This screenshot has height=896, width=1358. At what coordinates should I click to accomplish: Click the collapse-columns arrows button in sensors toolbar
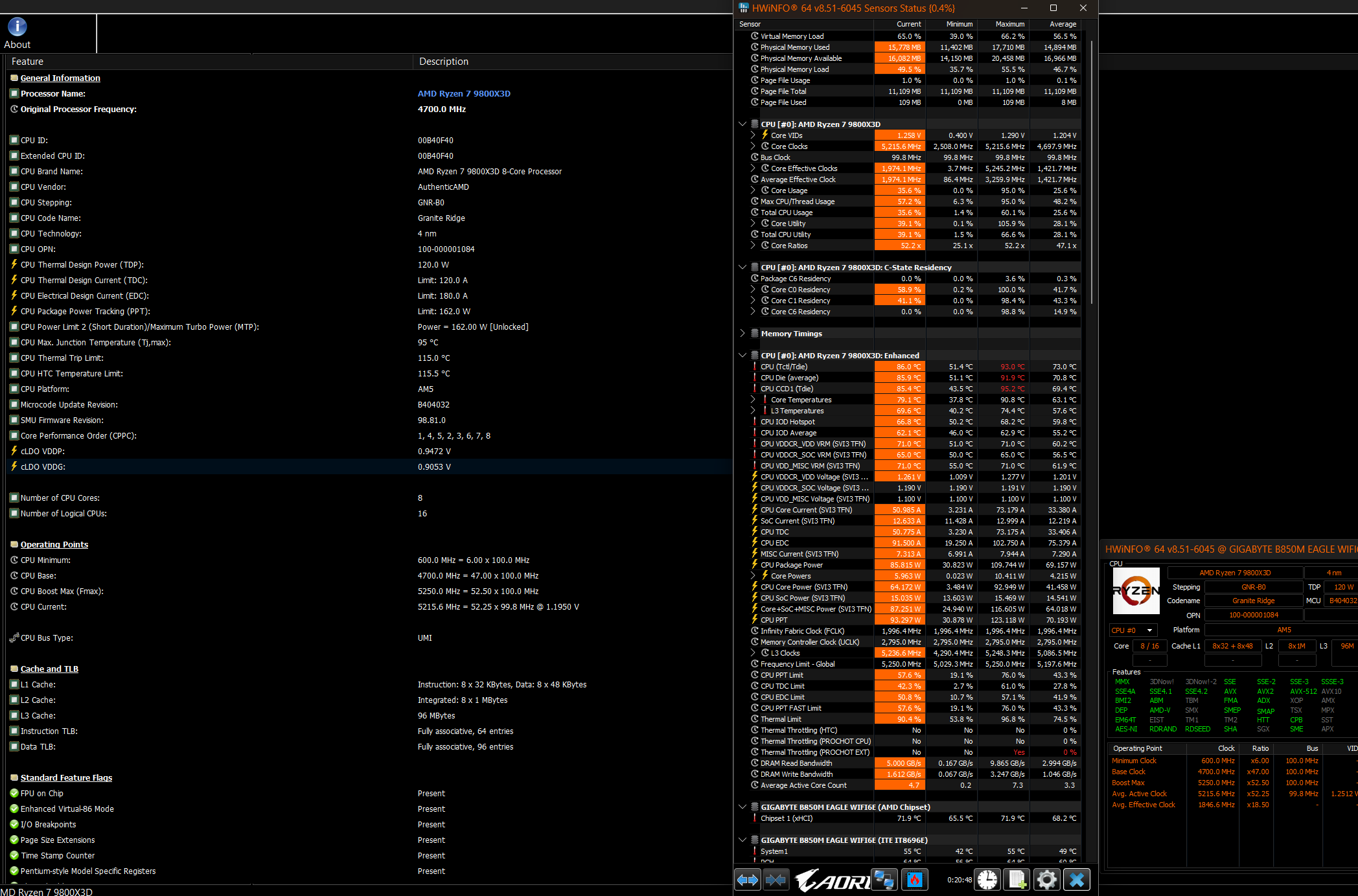(776, 880)
